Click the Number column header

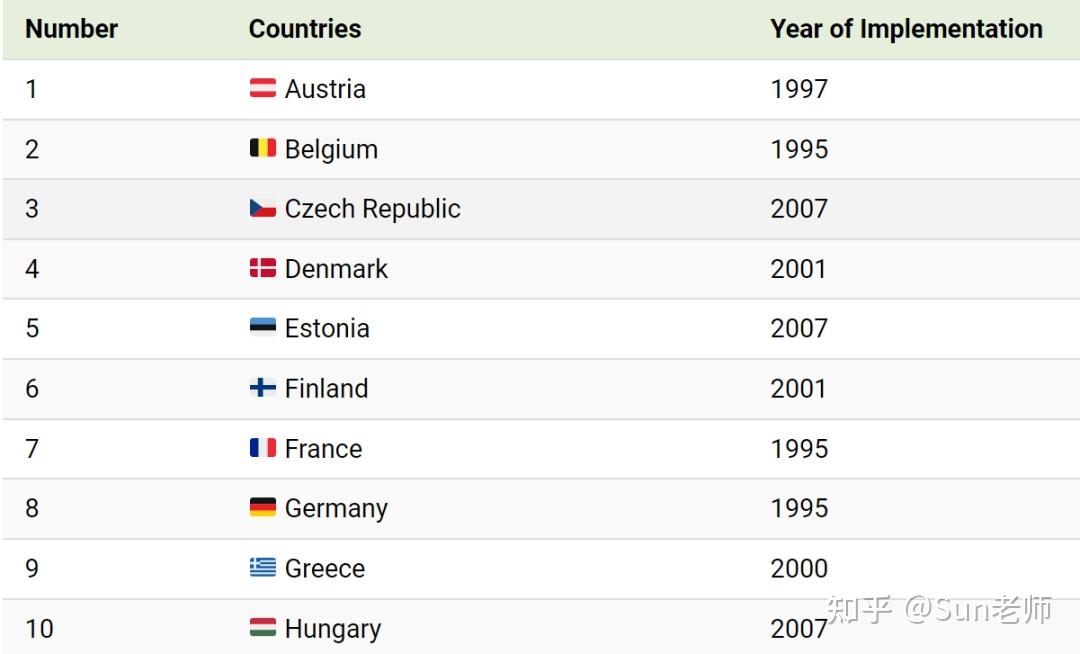point(71,29)
